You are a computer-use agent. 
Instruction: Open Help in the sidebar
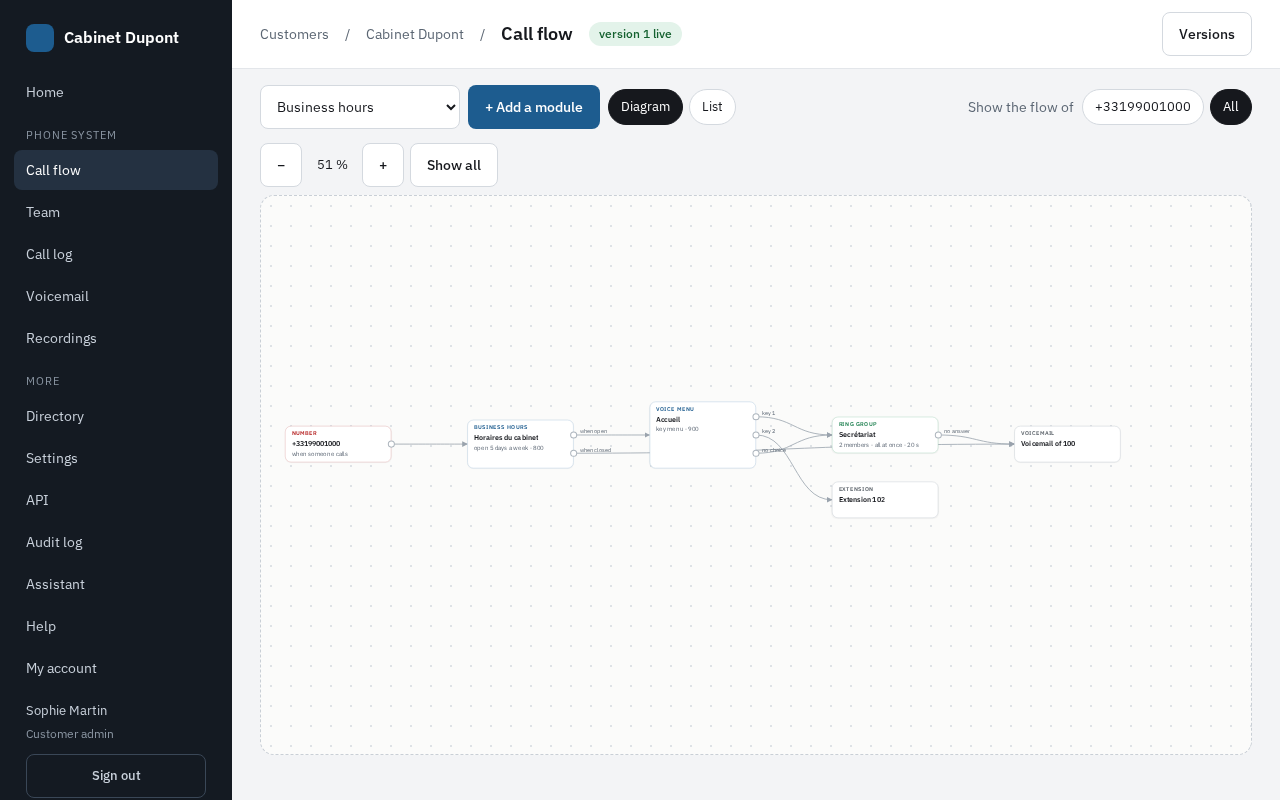(x=116, y=626)
